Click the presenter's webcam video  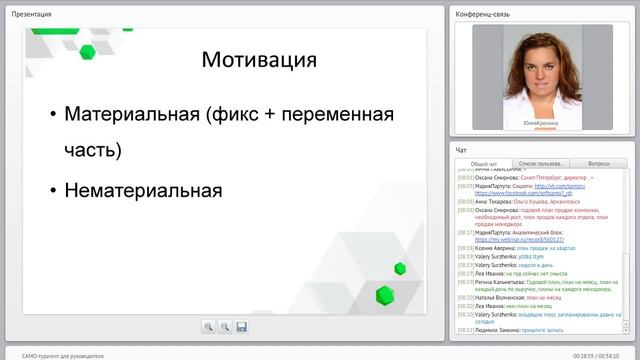[x=542, y=77]
